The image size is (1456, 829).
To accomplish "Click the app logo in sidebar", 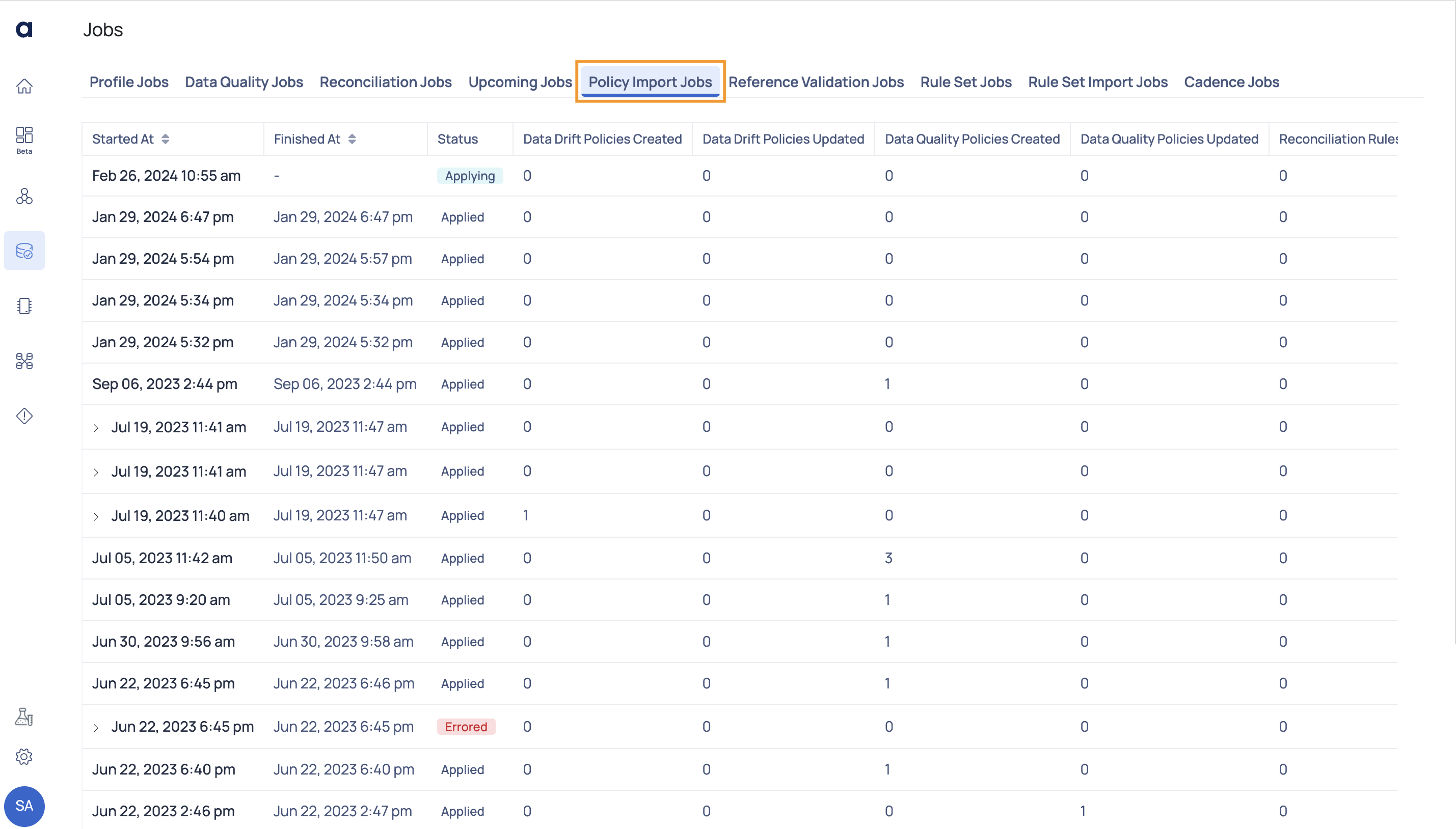I will click(24, 29).
